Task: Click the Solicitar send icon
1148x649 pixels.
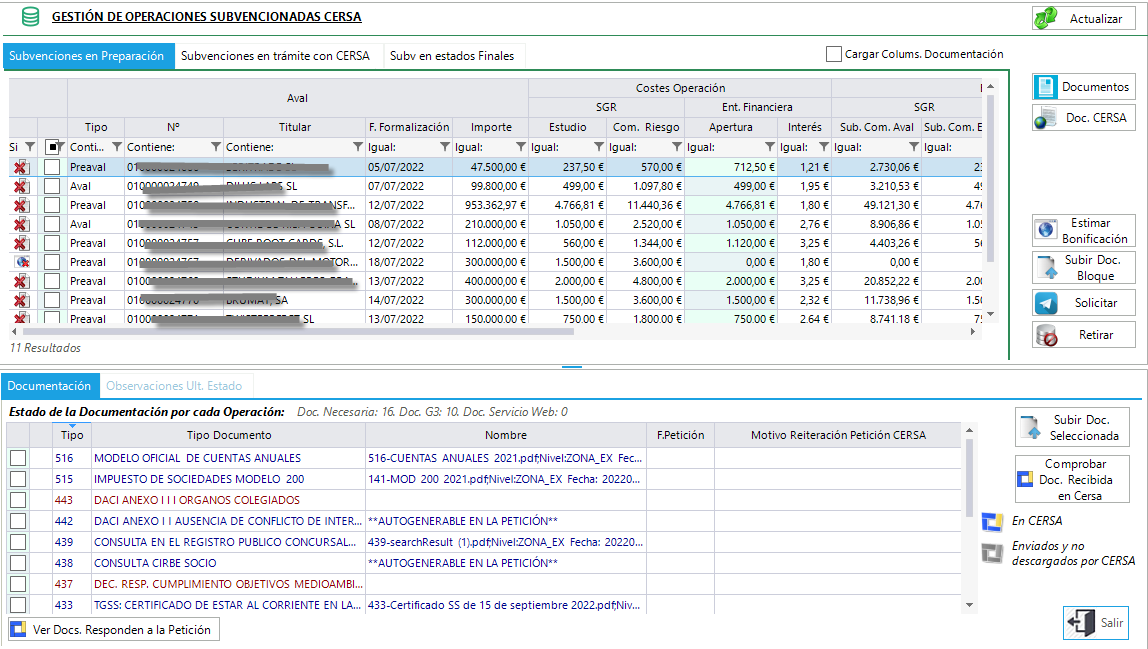Action: coord(1046,303)
